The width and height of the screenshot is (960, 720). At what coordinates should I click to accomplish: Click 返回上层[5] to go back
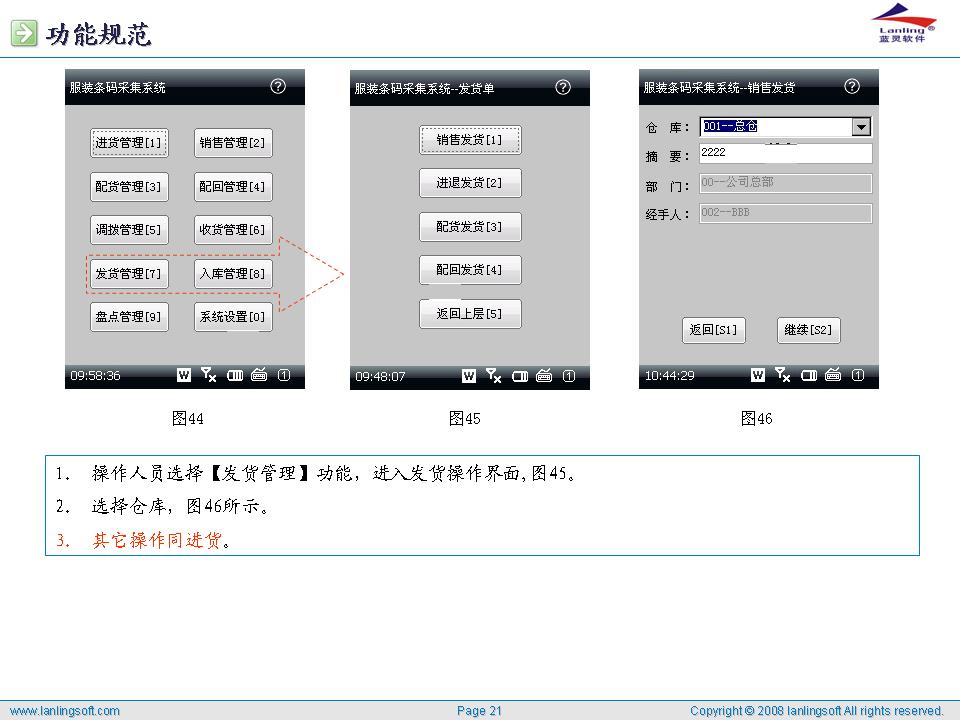(x=470, y=313)
